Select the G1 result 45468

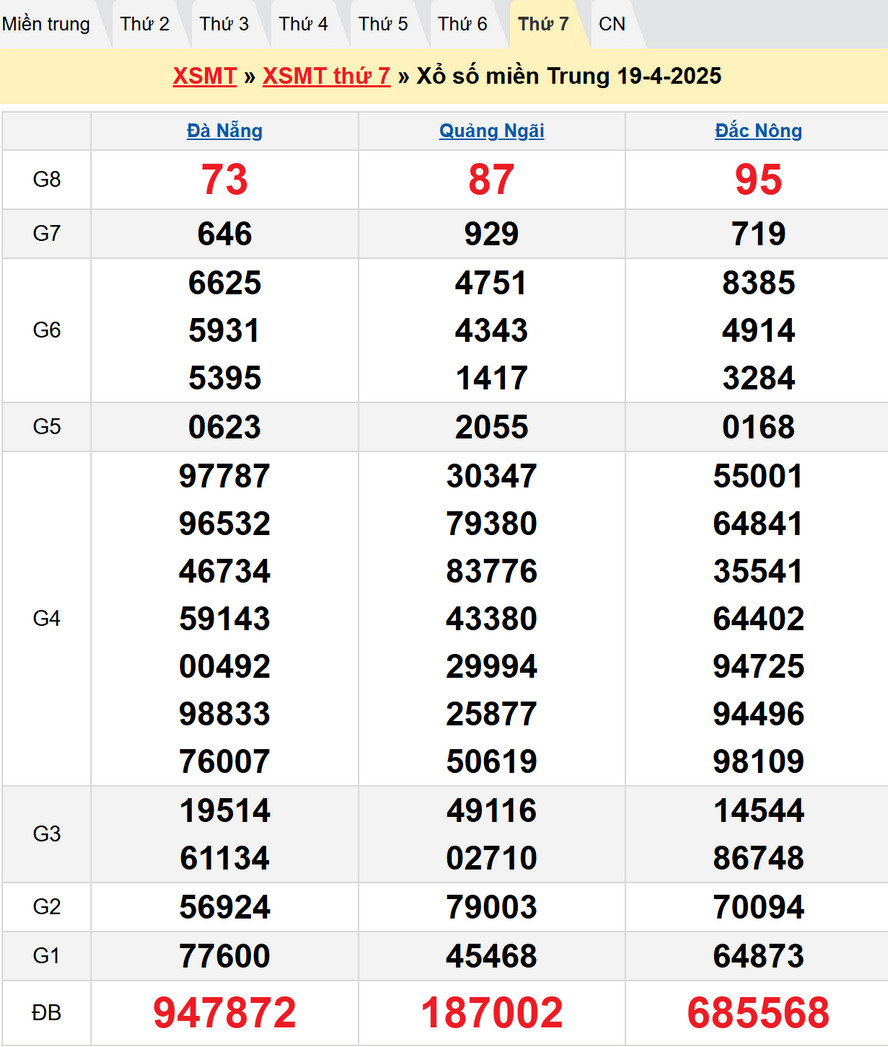[x=492, y=956]
